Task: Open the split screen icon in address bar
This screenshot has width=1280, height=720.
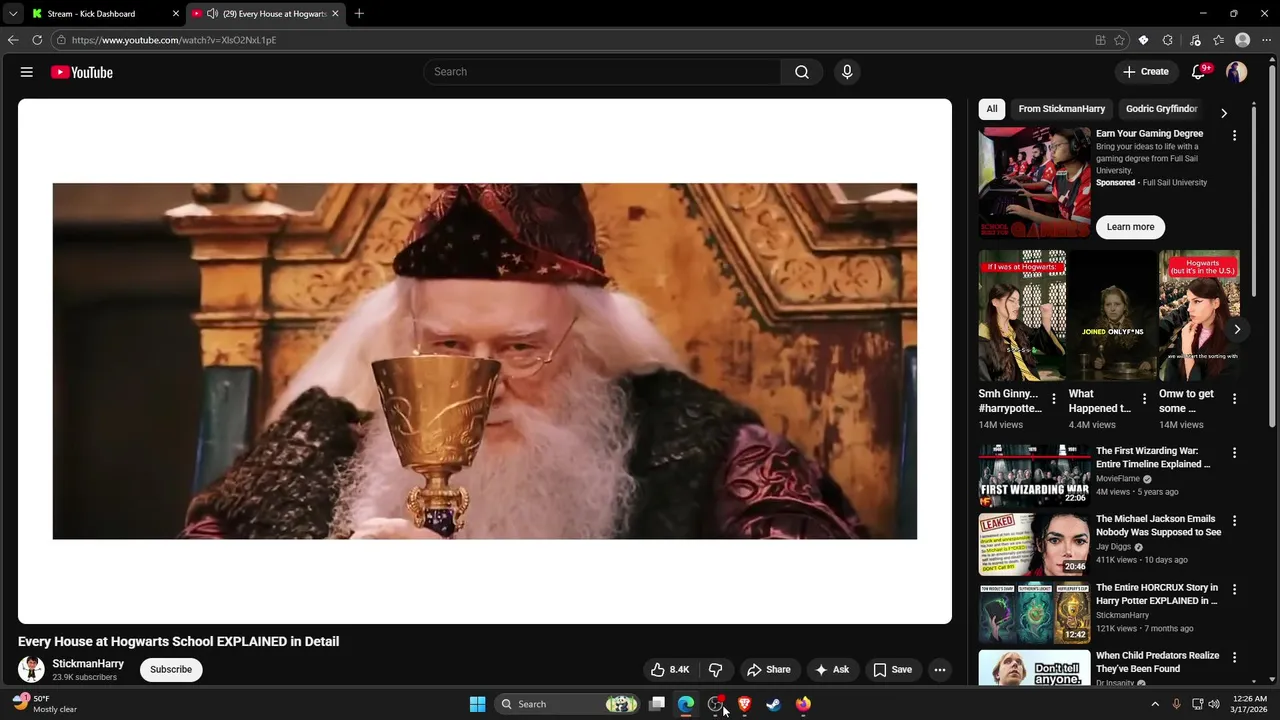Action: (1100, 40)
